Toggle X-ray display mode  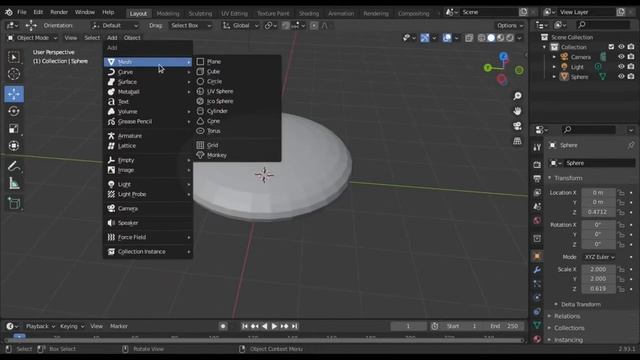click(469, 38)
